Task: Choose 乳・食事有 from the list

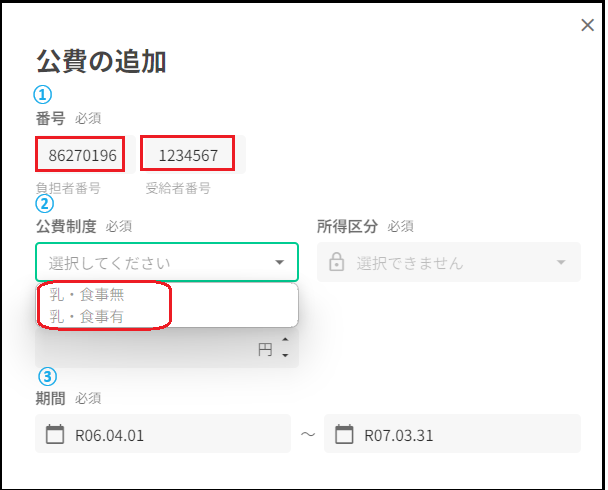Action: (88, 317)
